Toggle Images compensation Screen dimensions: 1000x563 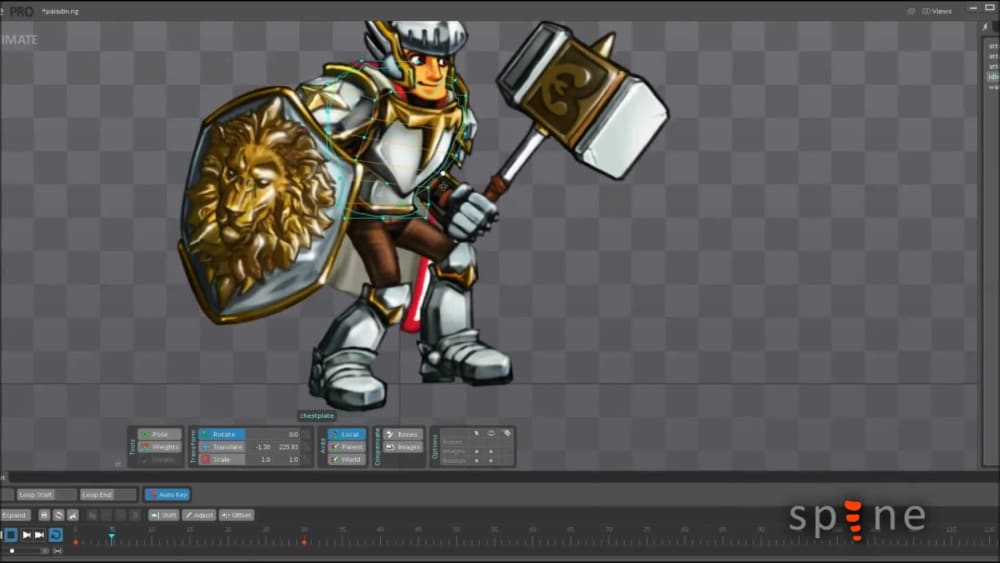[403, 447]
